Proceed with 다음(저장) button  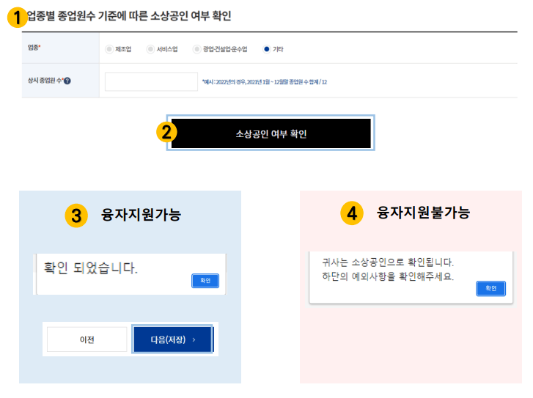click(x=172, y=340)
